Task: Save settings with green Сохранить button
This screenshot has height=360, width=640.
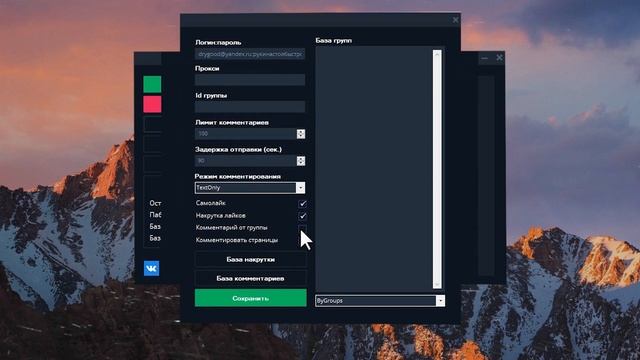Action: (250, 298)
